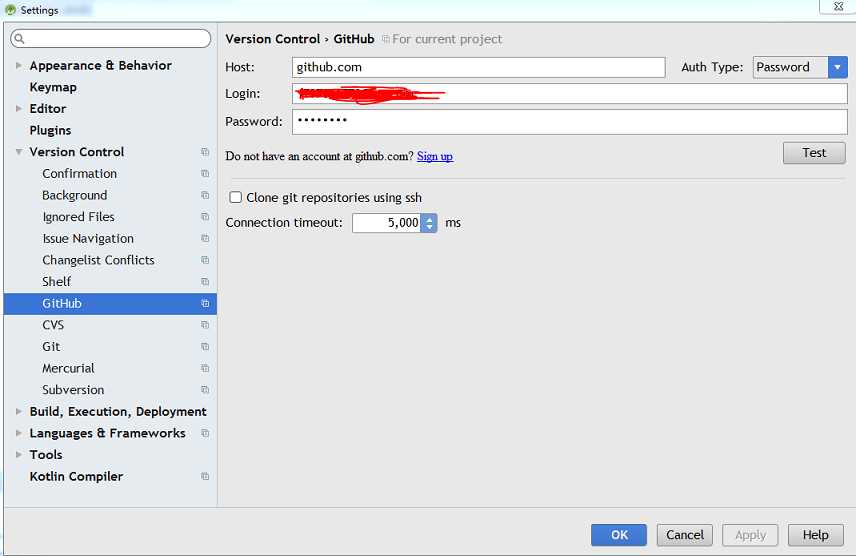This screenshot has height=556, width=856.
Task: Click the Connection timeout value field
Action: pos(387,223)
